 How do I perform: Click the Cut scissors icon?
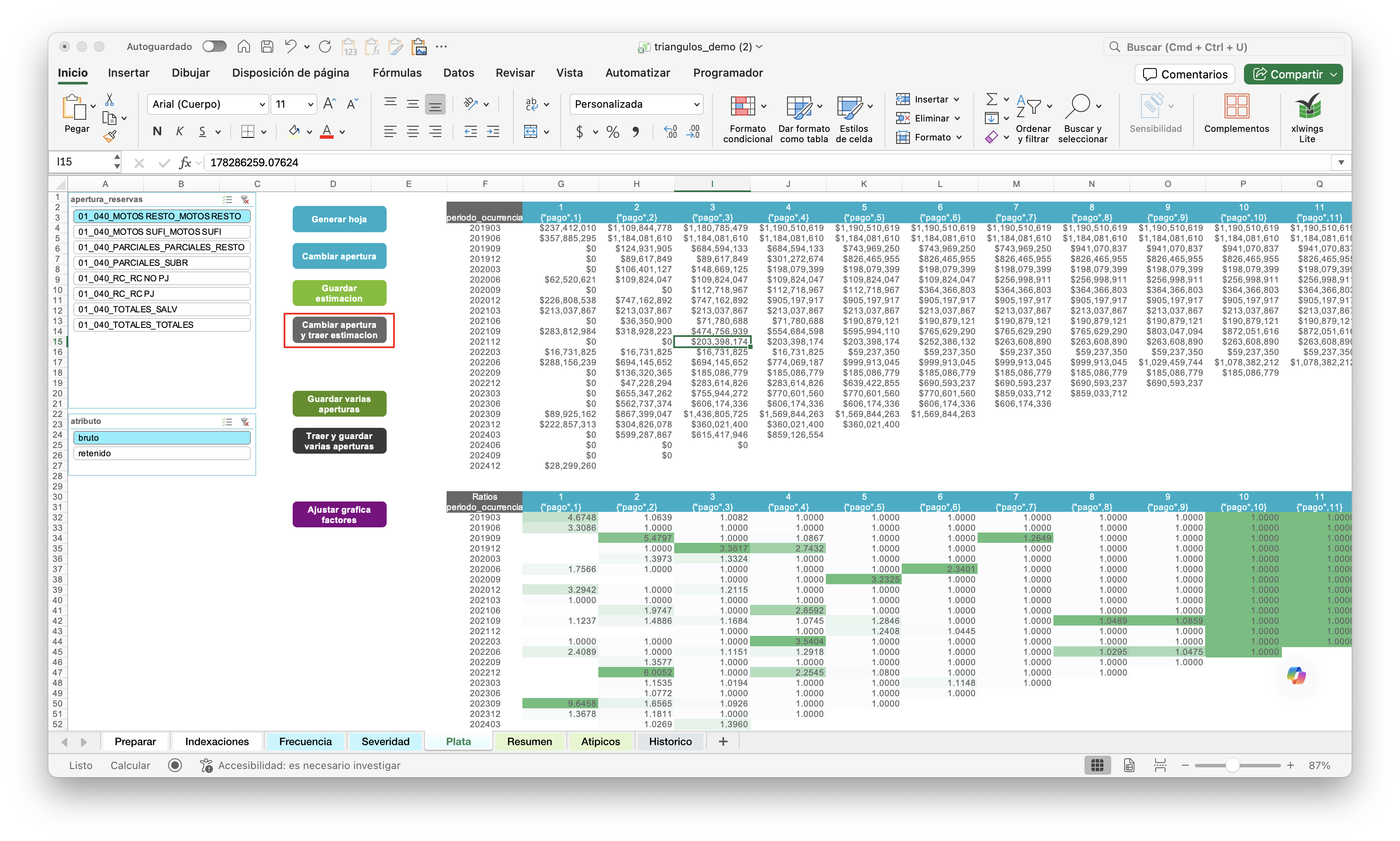point(109,100)
